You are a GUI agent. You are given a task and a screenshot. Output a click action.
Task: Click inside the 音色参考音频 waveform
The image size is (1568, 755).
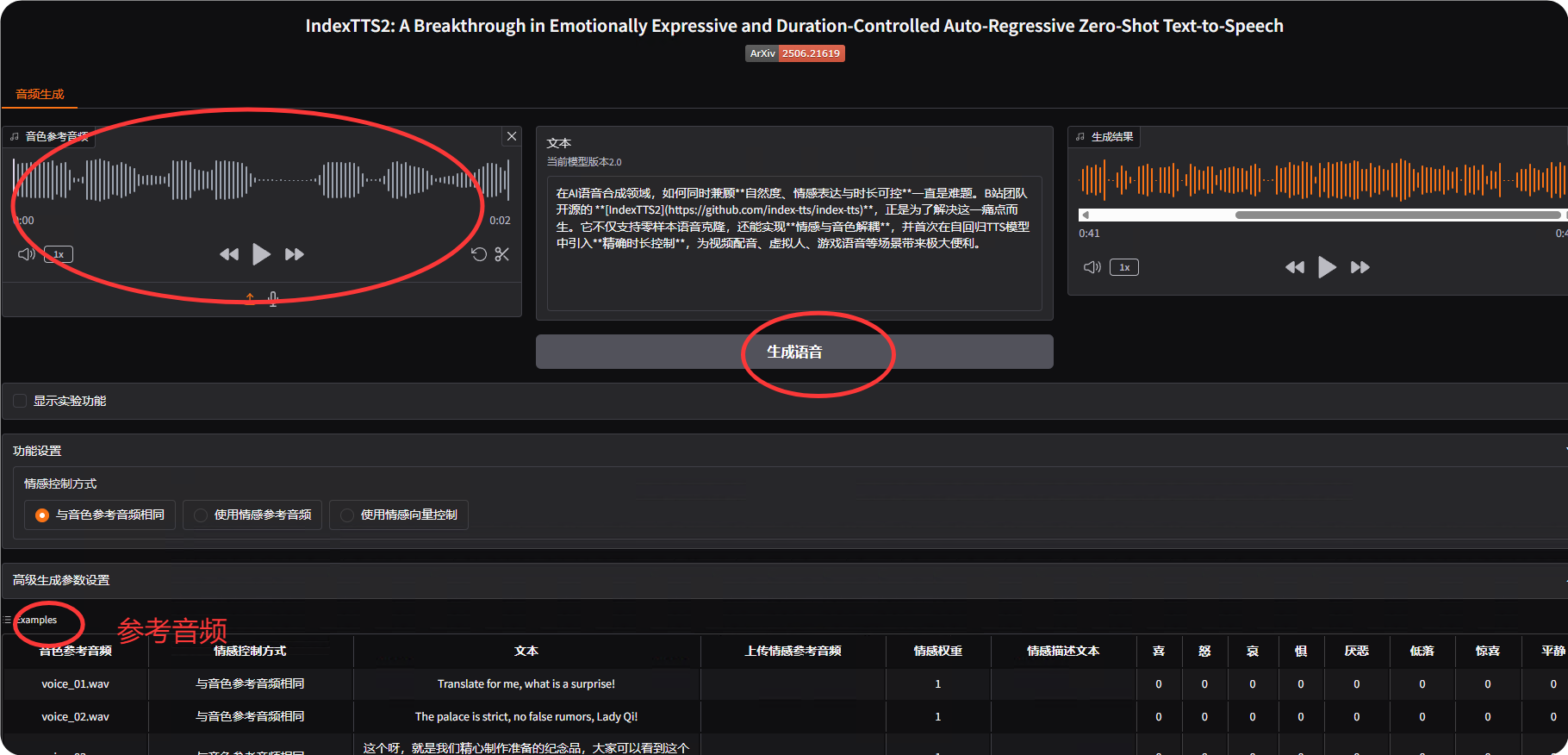tap(261, 180)
